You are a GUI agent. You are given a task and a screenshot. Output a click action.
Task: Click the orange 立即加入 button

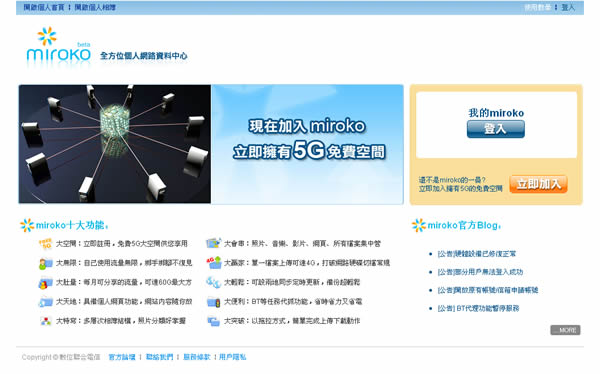(538, 184)
